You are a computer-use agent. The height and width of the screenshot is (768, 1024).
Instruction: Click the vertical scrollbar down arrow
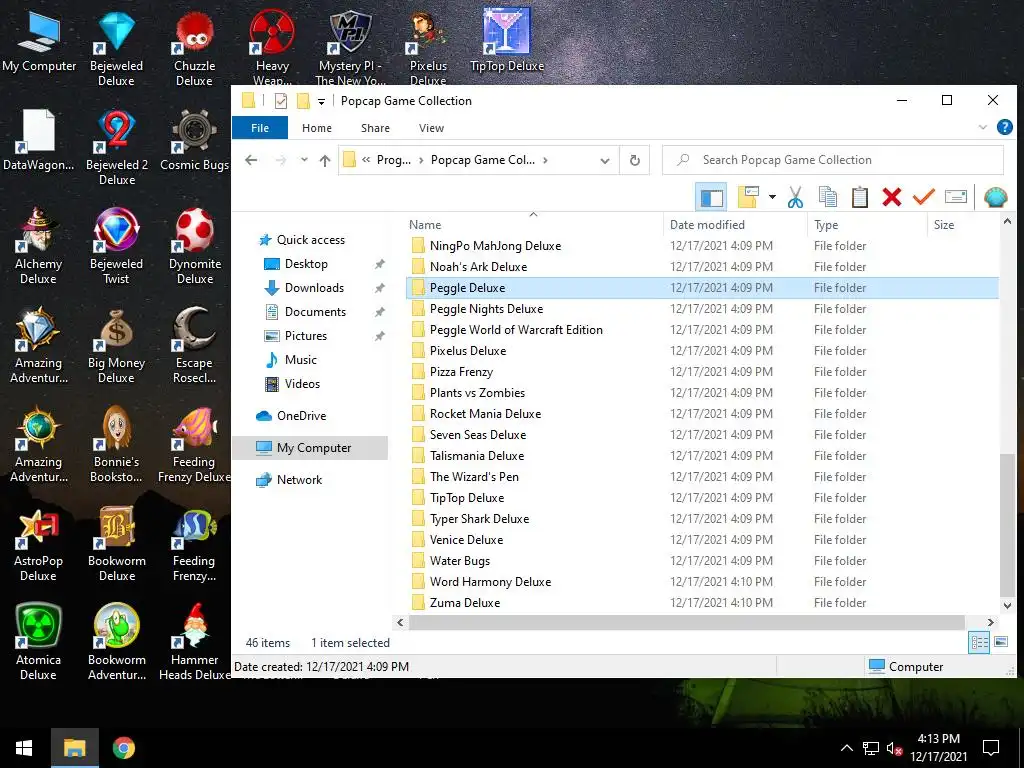tap(1007, 606)
